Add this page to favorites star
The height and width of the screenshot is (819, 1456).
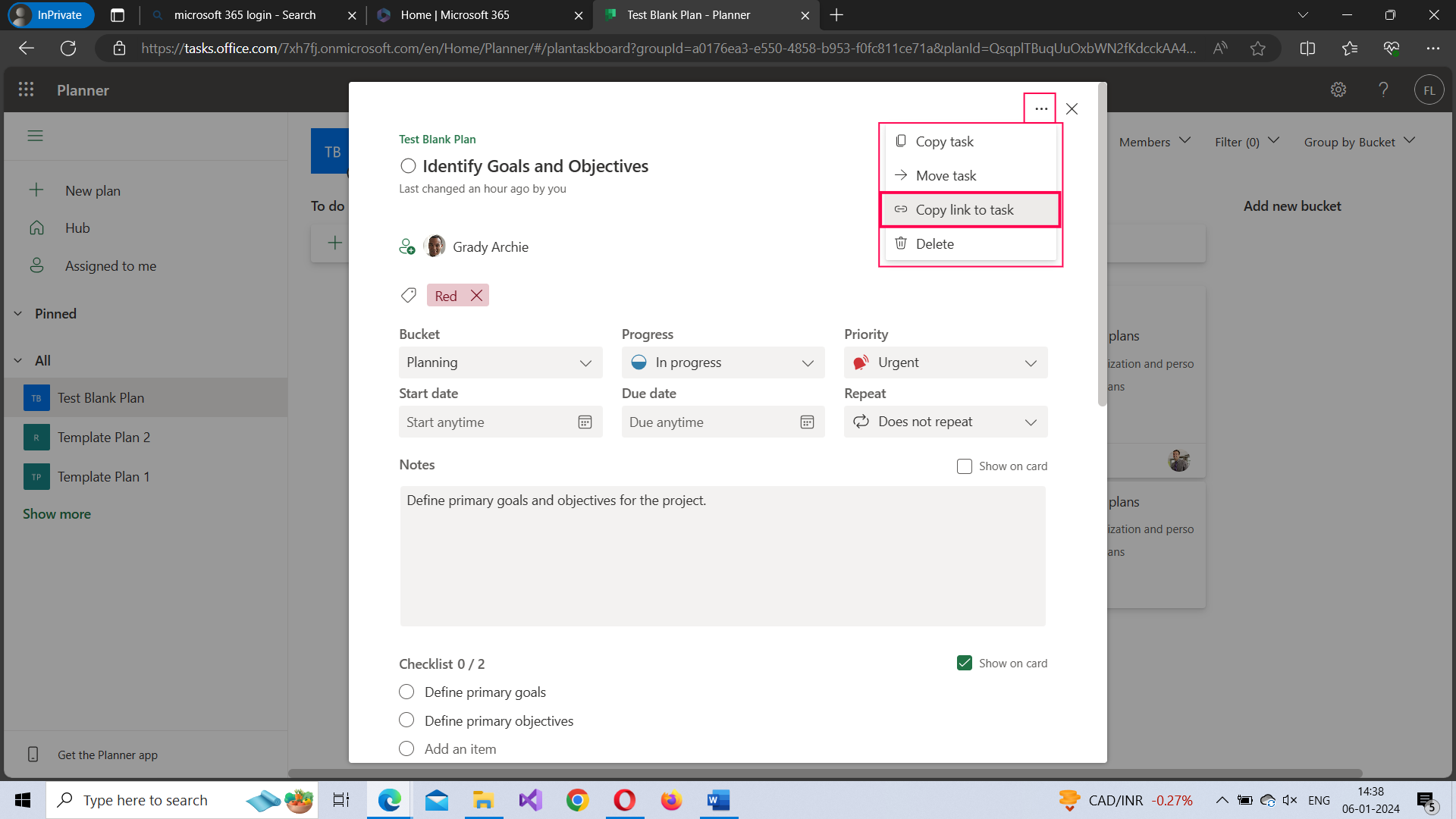point(1258,48)
